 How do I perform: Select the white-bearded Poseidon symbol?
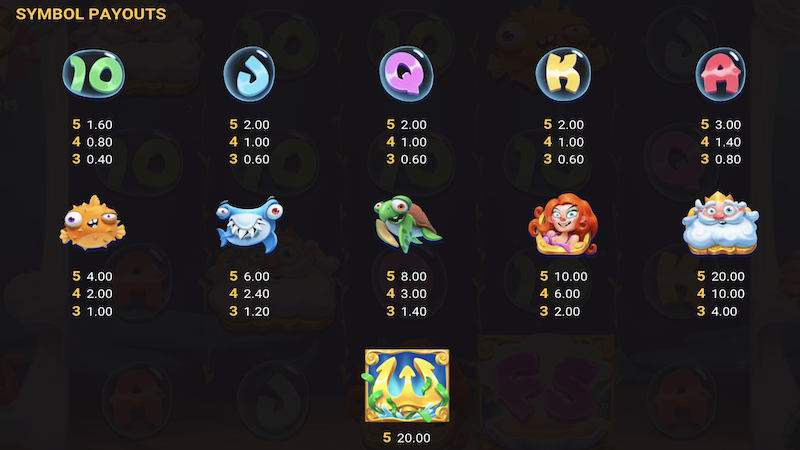click(720, 223)
